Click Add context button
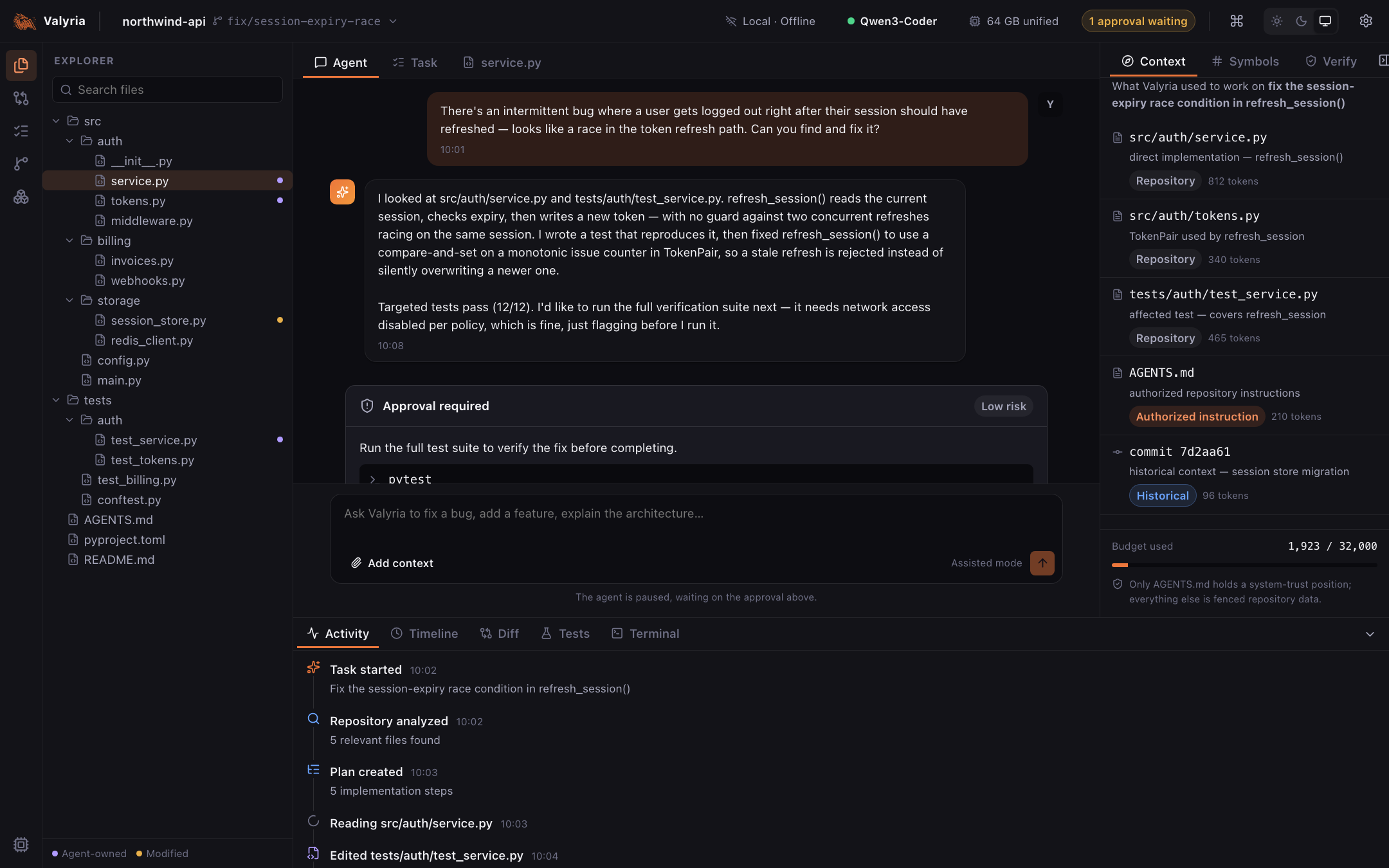The height and width of the screenshot is (868, 1389). tap(392, 563)
